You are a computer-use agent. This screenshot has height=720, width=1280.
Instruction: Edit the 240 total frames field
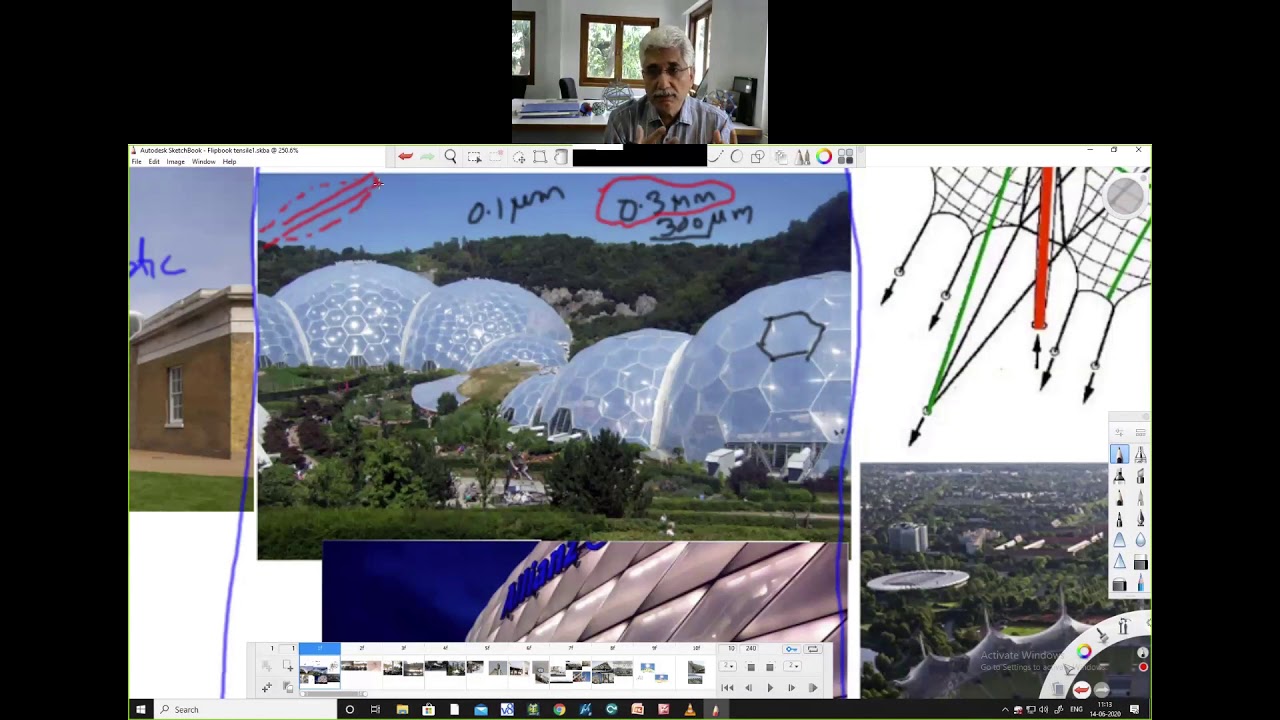tap(749, 648)
